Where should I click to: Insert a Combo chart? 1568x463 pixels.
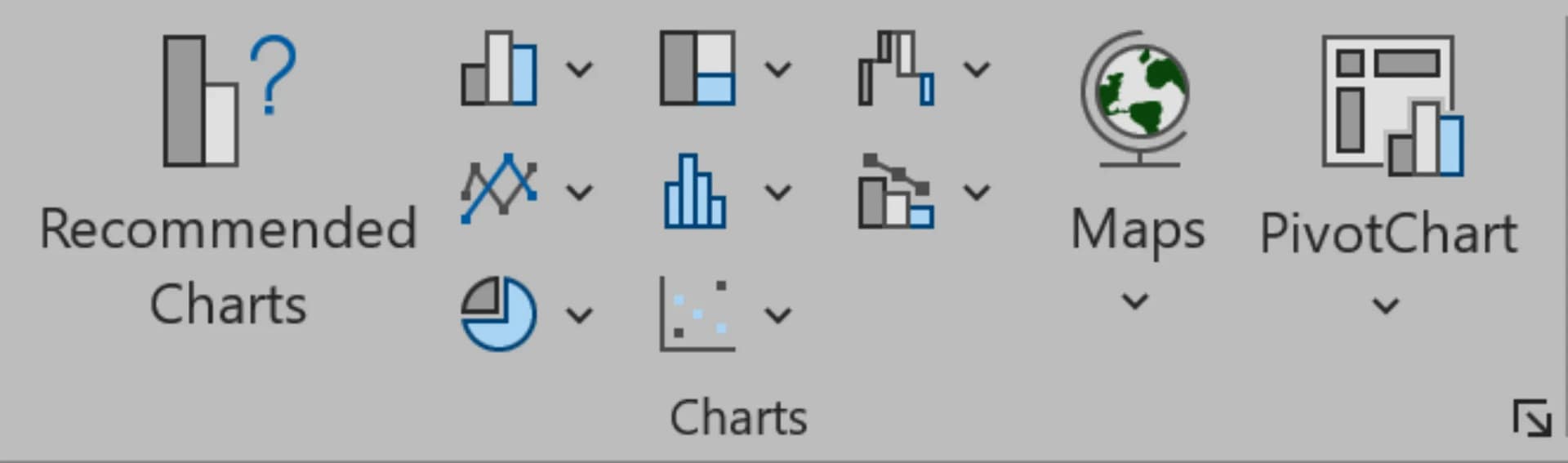896,192
